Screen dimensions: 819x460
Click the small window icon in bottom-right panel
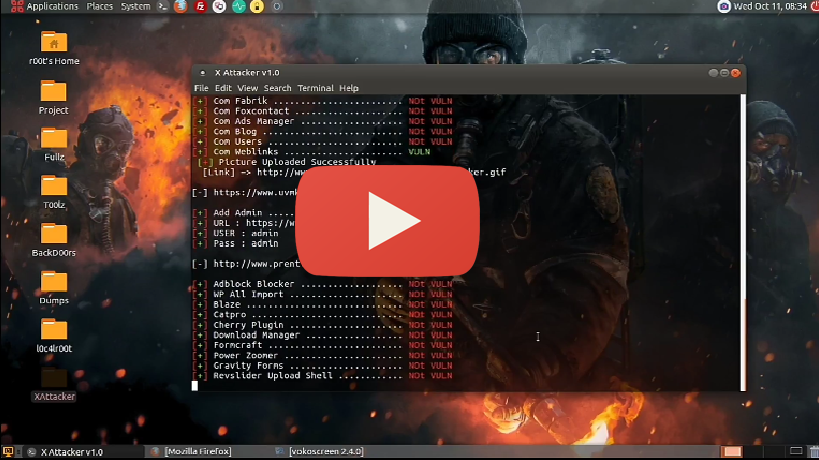[x=796, y=451]
